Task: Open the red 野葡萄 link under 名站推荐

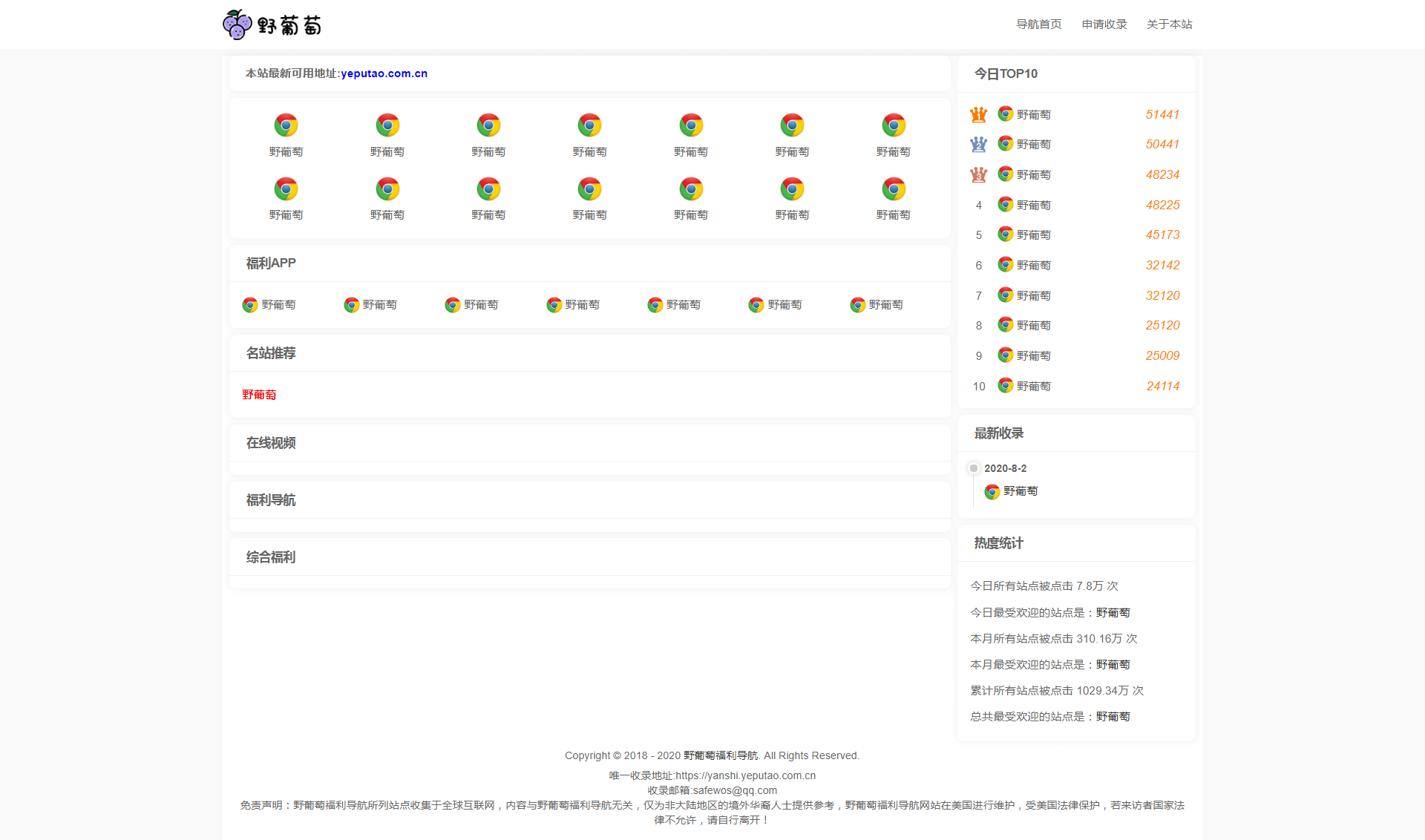Action: [x=259, y=395]
